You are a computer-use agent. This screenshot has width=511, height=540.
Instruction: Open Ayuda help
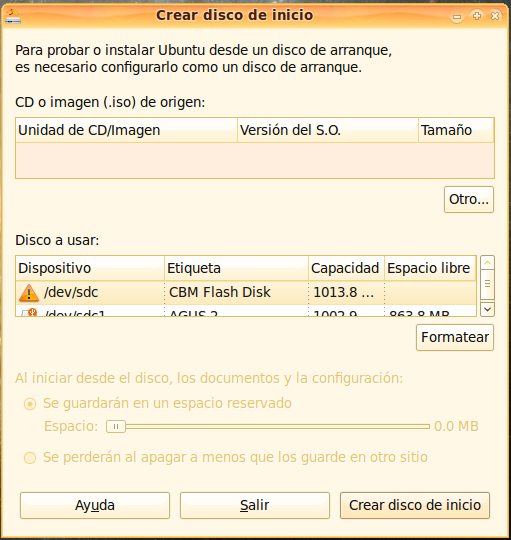click(95, 505)
